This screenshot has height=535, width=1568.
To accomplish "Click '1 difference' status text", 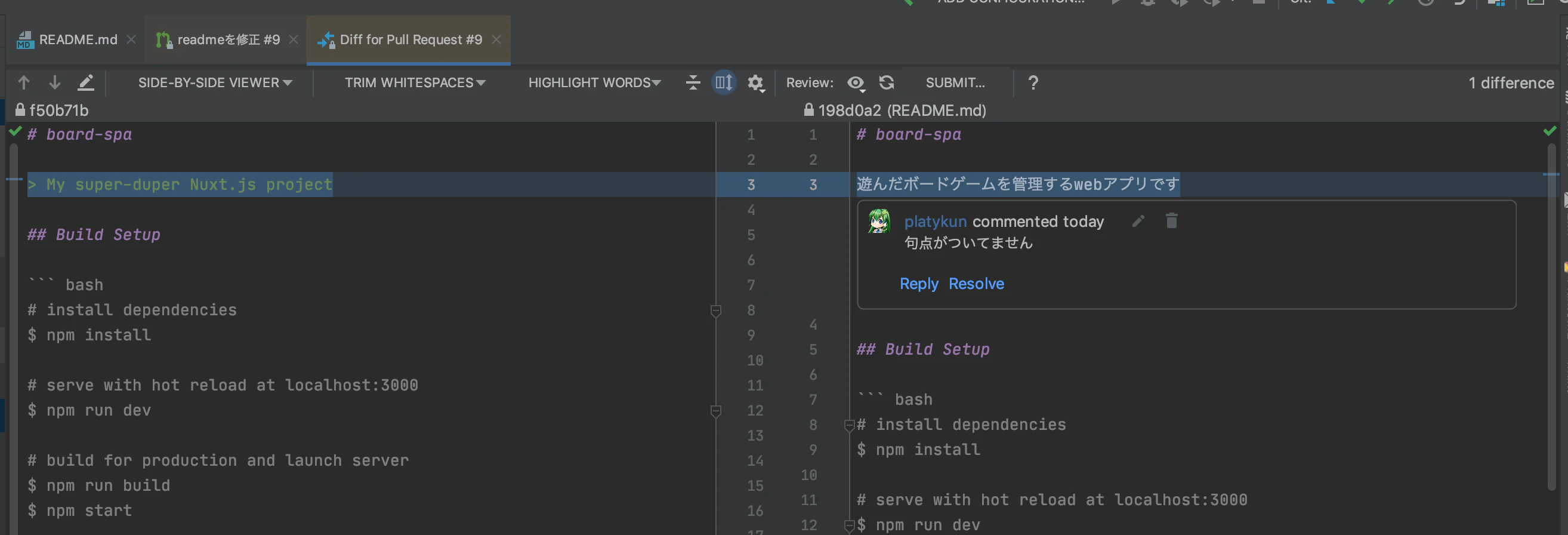I will pos(1511,83).
